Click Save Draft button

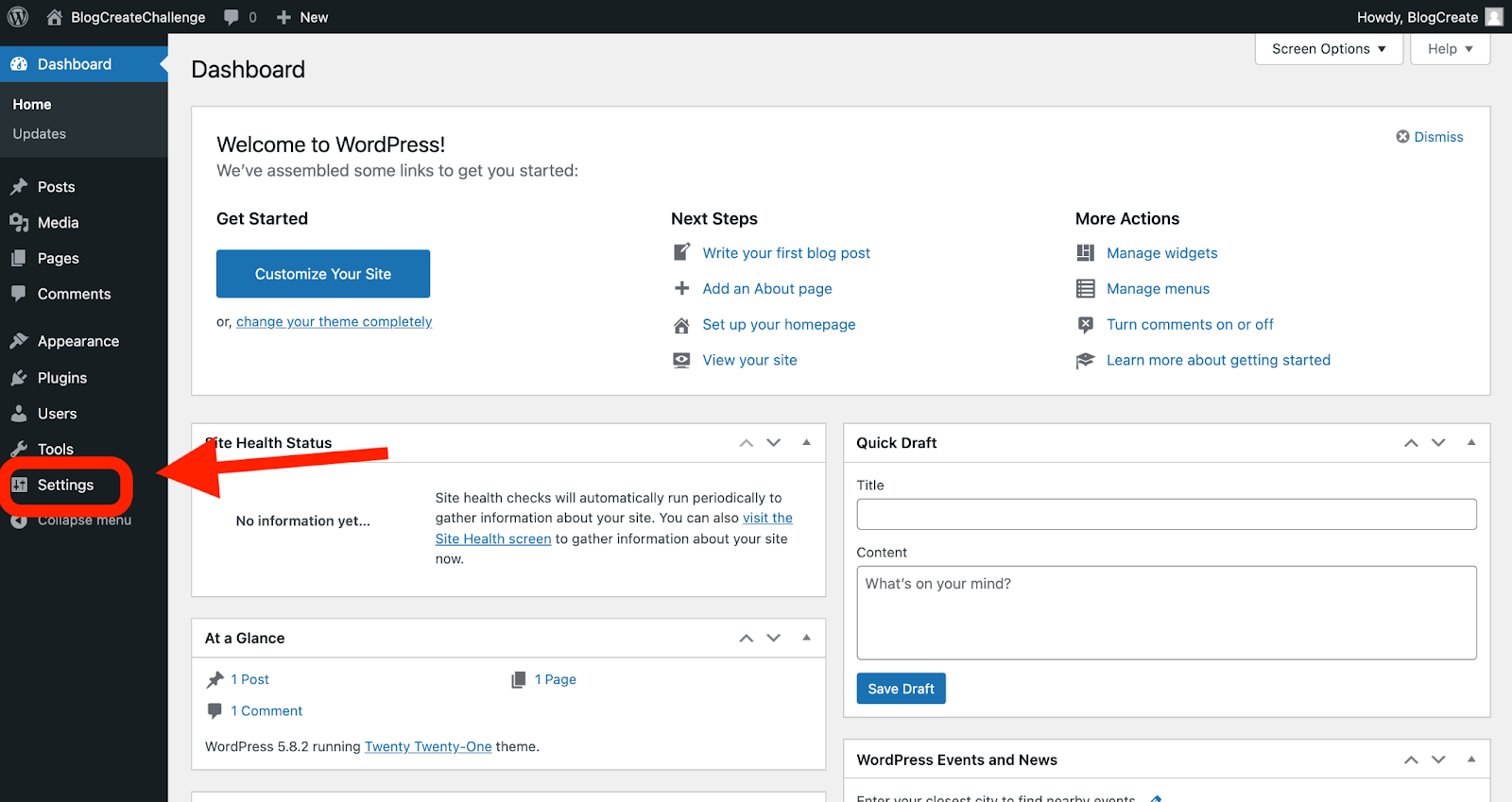[x=901, y=689]
